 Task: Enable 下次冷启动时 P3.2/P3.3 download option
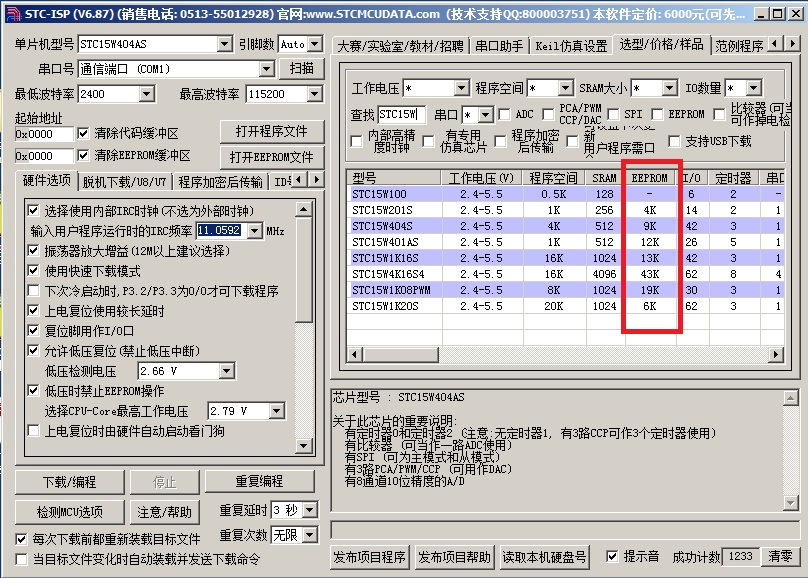point(33,291)
